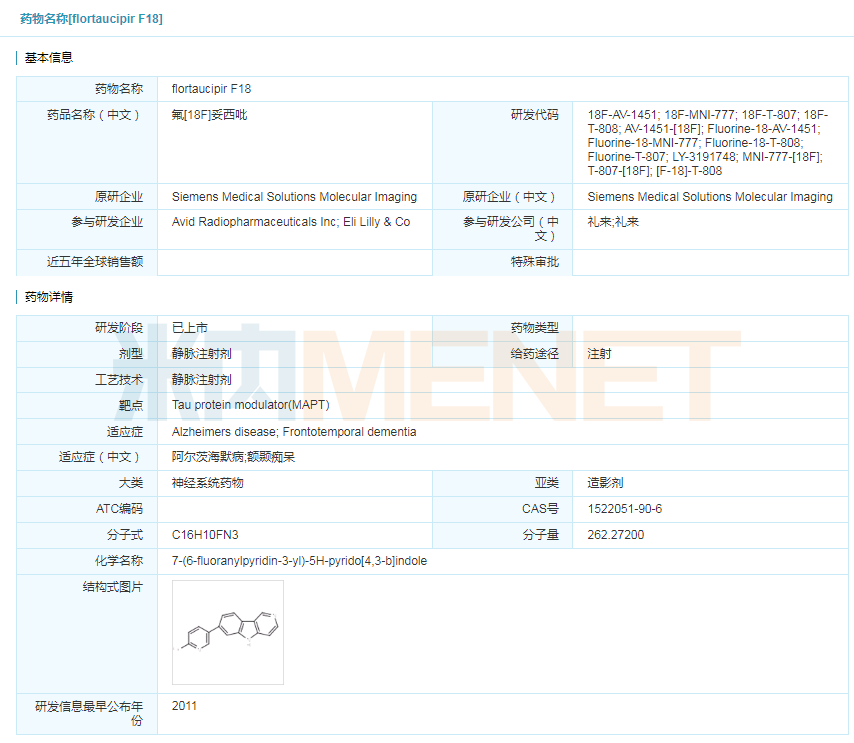Click the 靶点 label
The height and width of the screenshot is (743, 854).
[131, 405]
